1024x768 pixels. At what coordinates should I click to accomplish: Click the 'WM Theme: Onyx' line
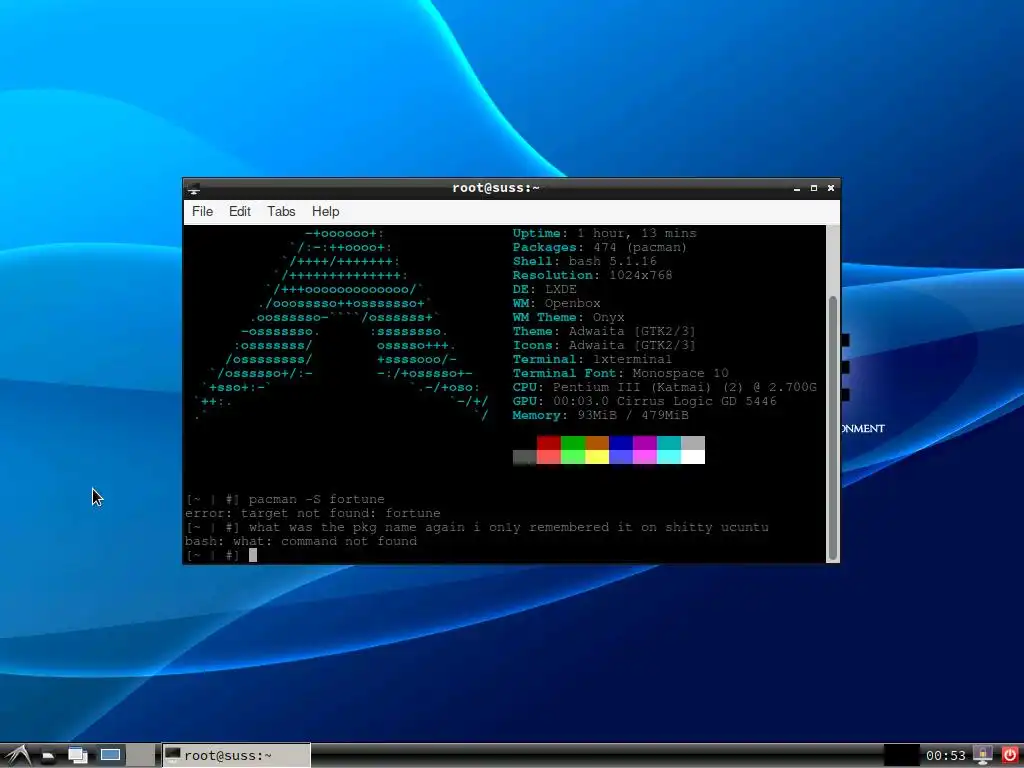pos(568,317)
